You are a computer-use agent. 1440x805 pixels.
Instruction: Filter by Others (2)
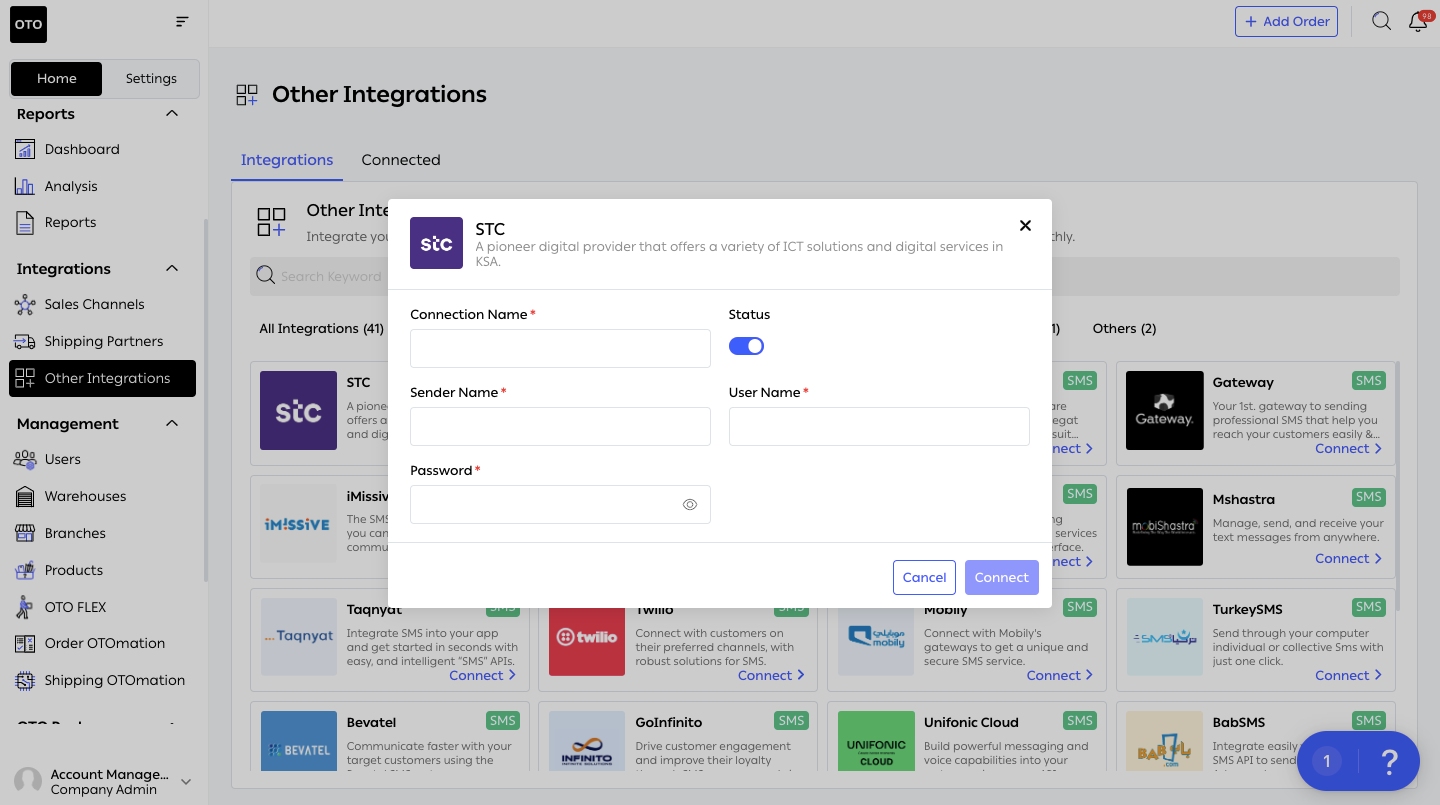pos(1124,328)
